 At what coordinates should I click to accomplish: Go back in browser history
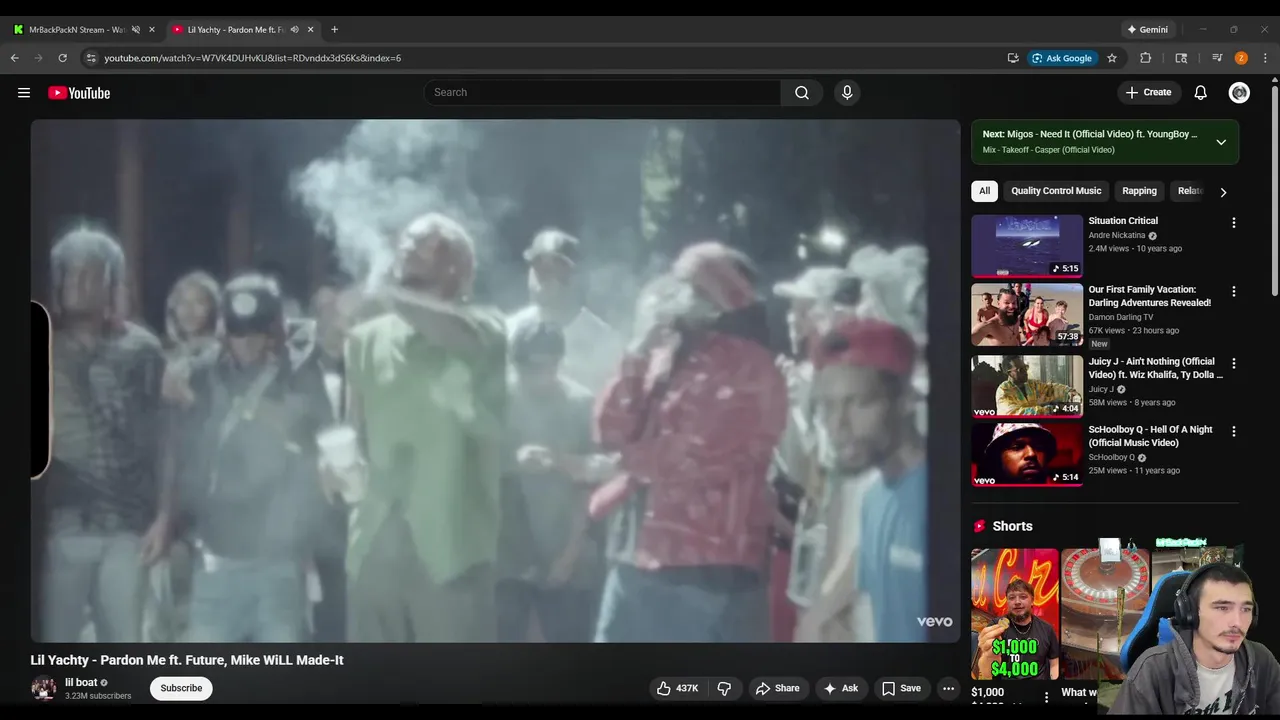pyautogui.click(x=15, y=58)
